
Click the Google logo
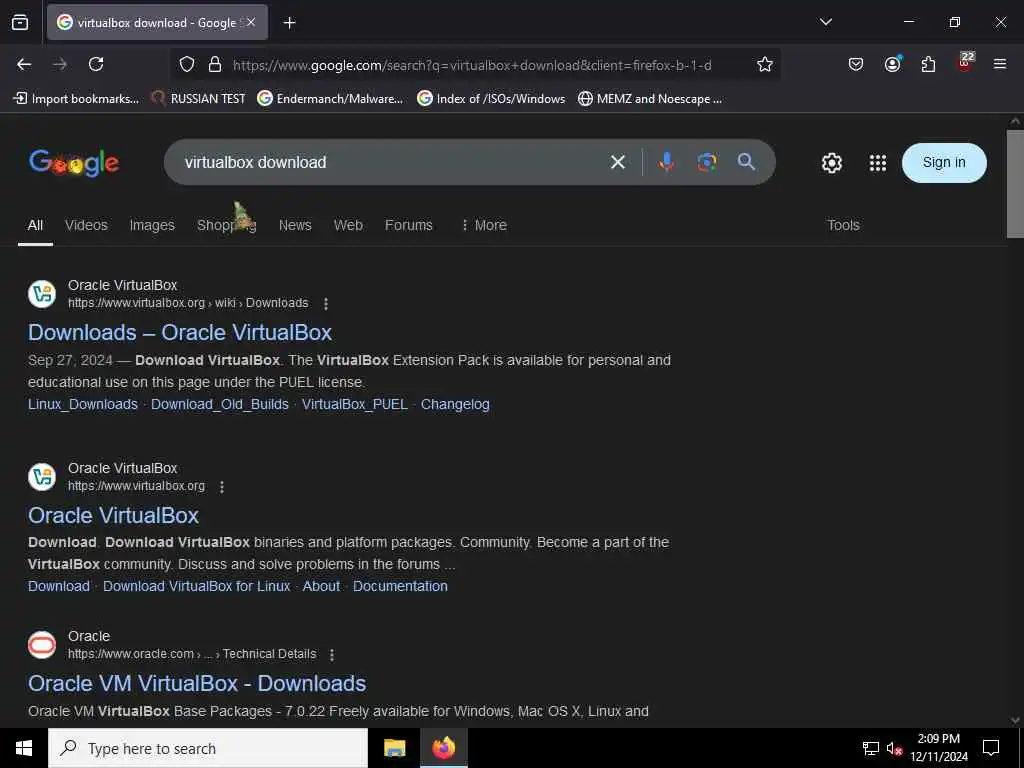pyautogui.click(x=74, y=163)
